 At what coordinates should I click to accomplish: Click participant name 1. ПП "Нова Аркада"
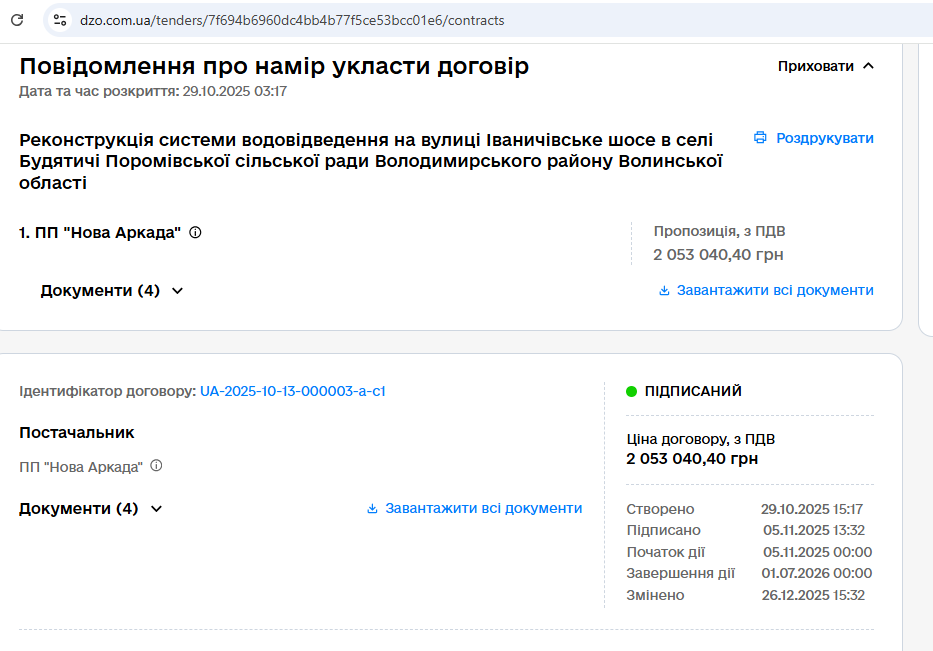click(x=100, y=232)
